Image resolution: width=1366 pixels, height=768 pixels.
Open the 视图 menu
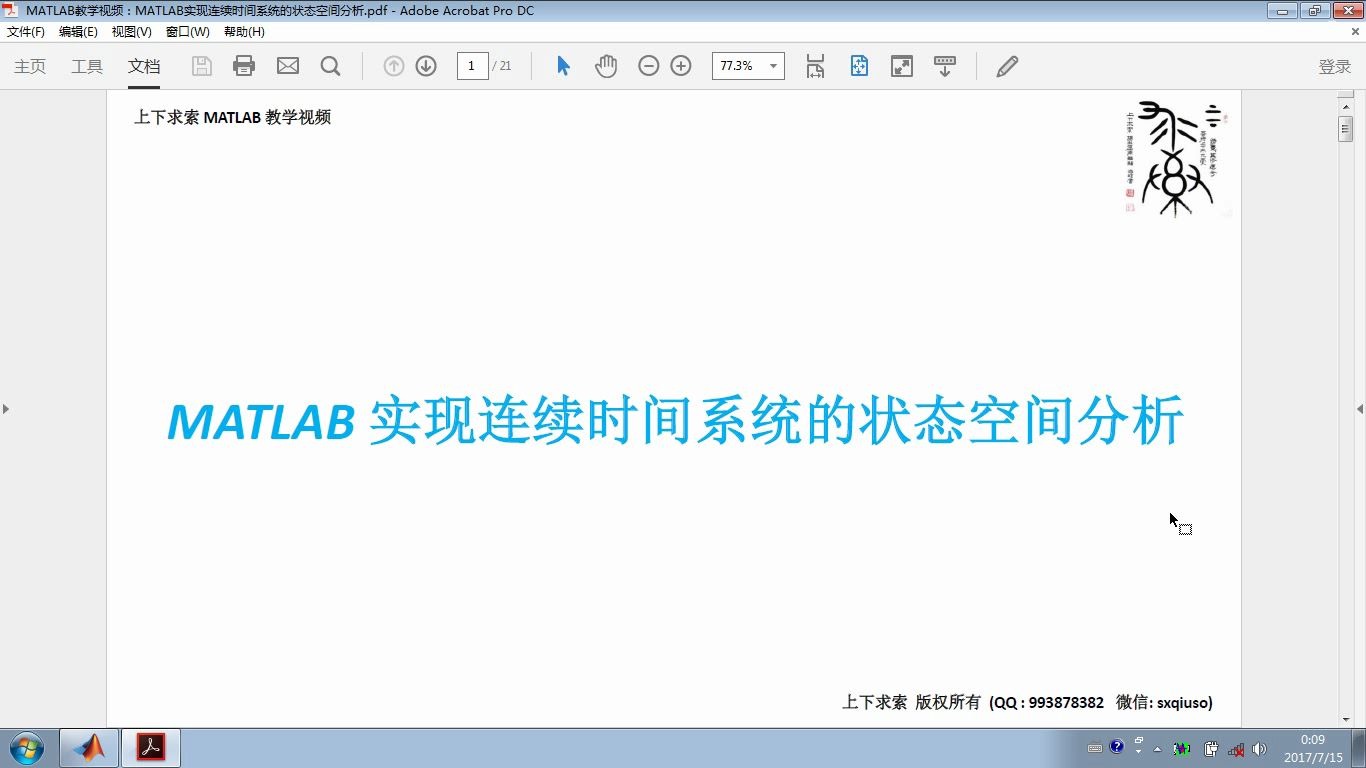[x=131, y=31]
